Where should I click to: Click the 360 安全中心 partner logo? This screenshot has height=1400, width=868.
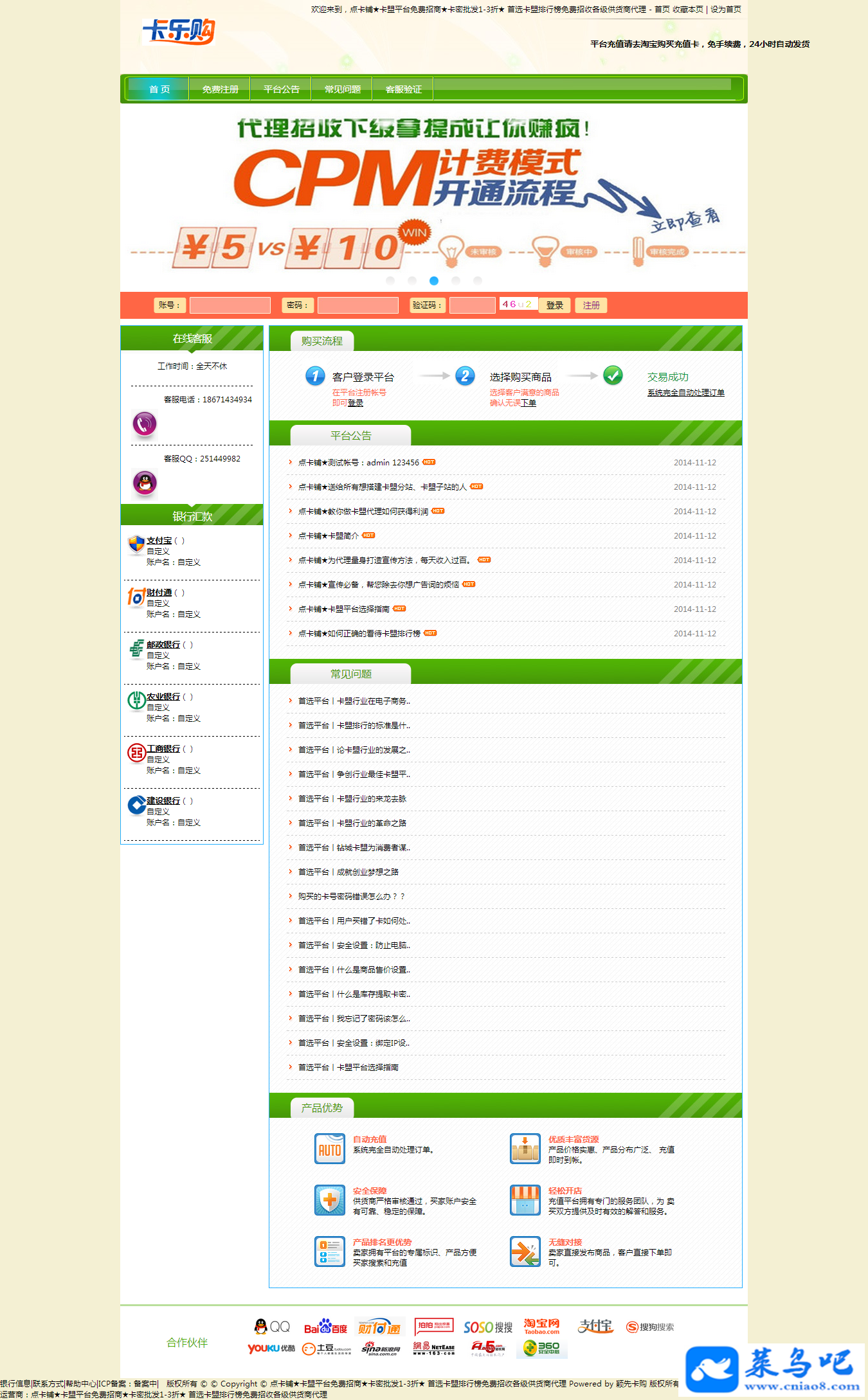[x=541, y=1348]
